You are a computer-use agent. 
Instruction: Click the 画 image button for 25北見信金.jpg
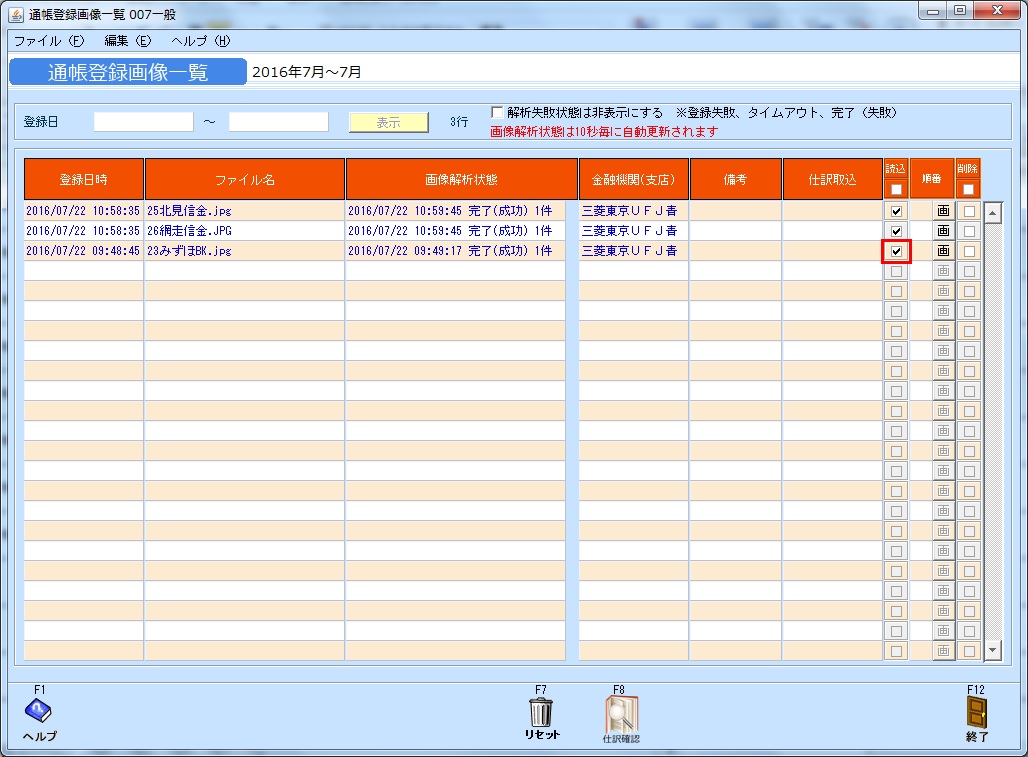942,211
